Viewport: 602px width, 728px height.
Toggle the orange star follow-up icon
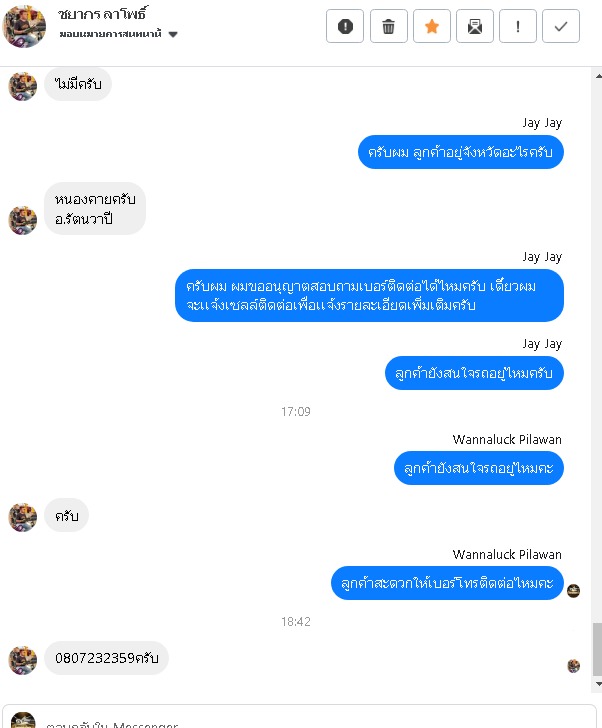432,26
